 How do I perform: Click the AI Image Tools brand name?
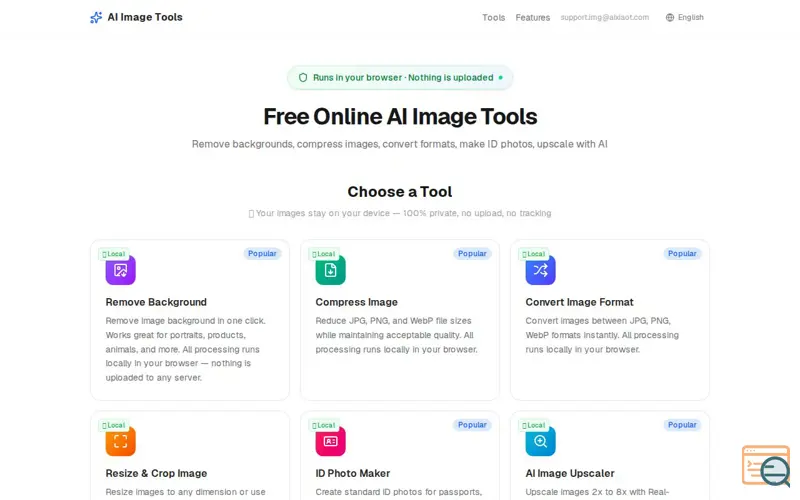145,17
